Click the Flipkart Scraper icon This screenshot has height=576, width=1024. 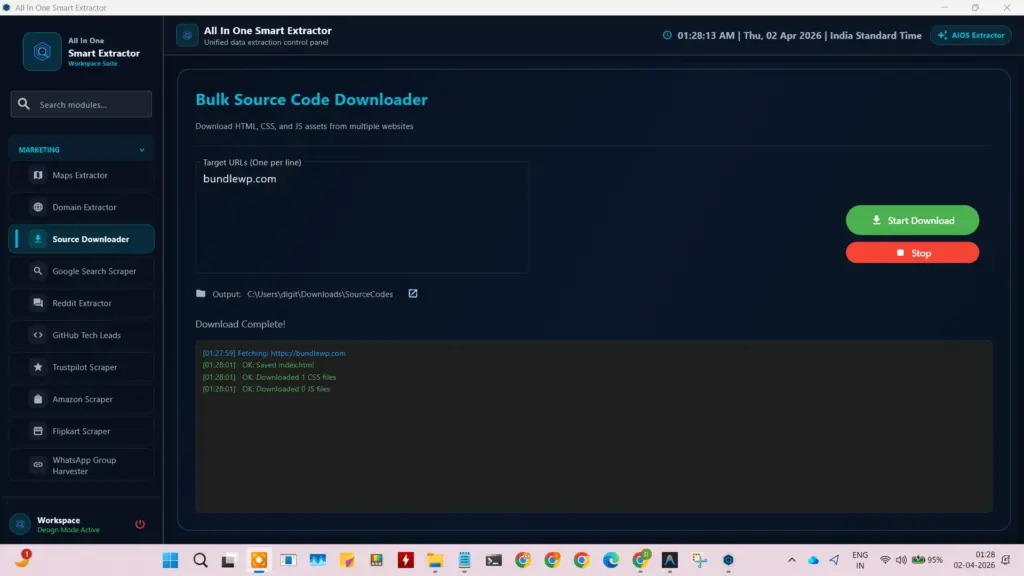[38, 431]
